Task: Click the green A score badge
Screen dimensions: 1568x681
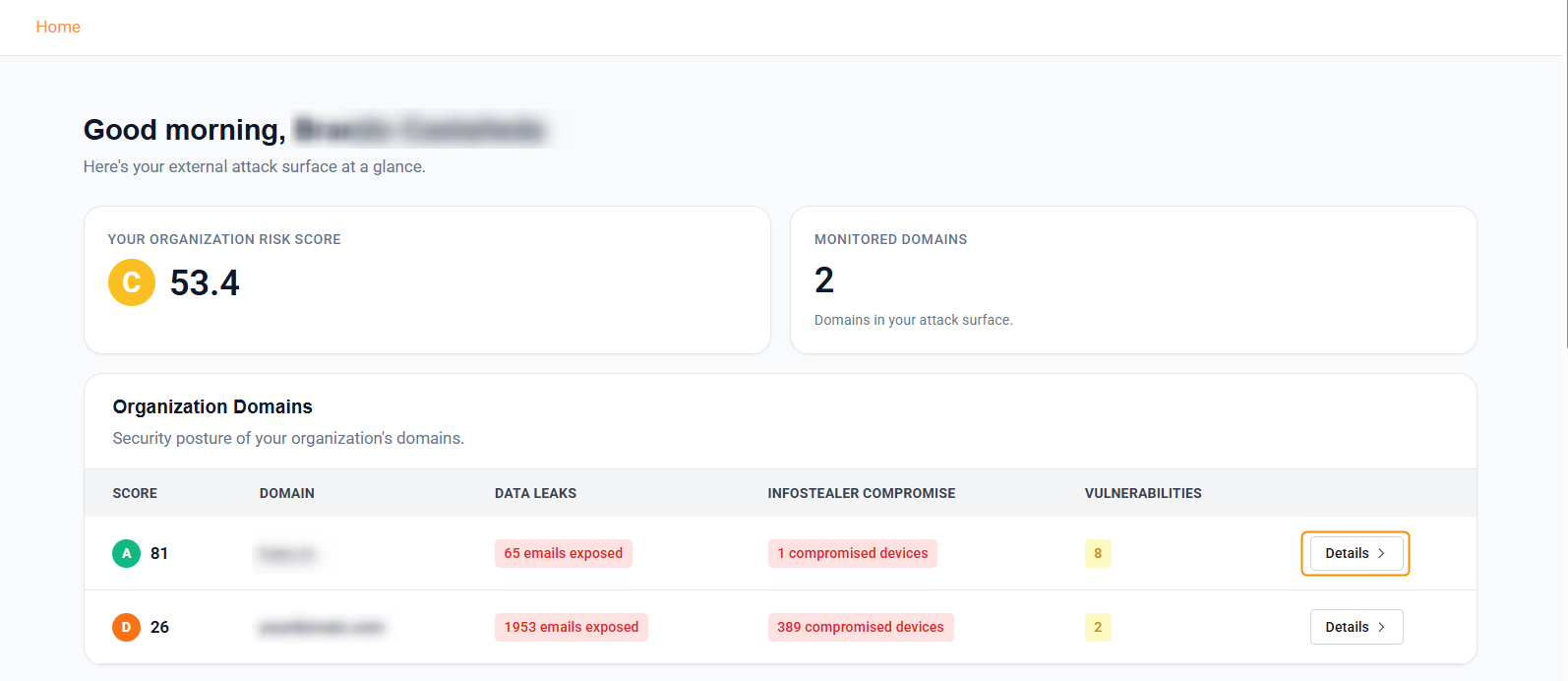Action: [126, 553]
